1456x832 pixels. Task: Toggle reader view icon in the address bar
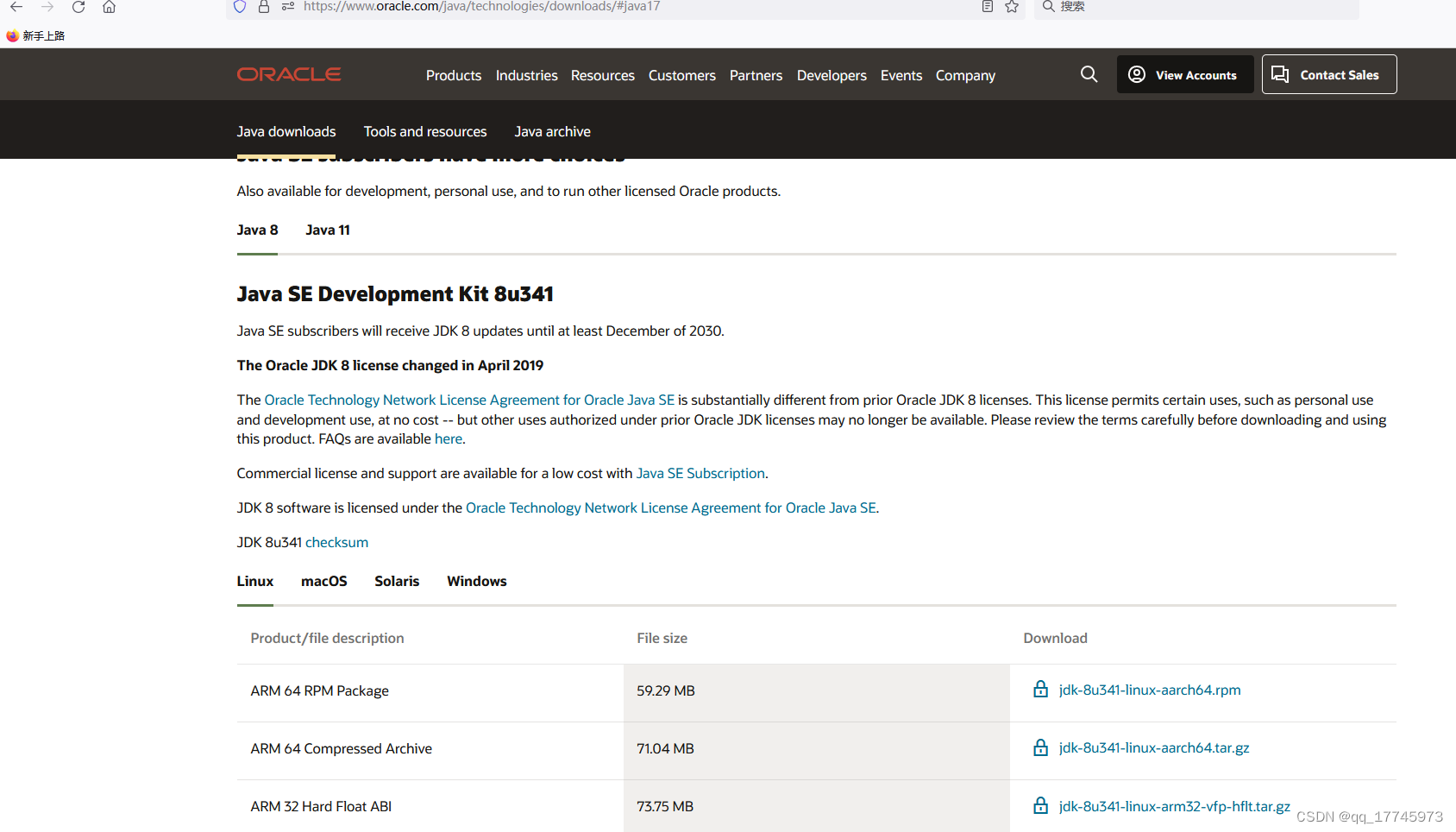point(988,6)
